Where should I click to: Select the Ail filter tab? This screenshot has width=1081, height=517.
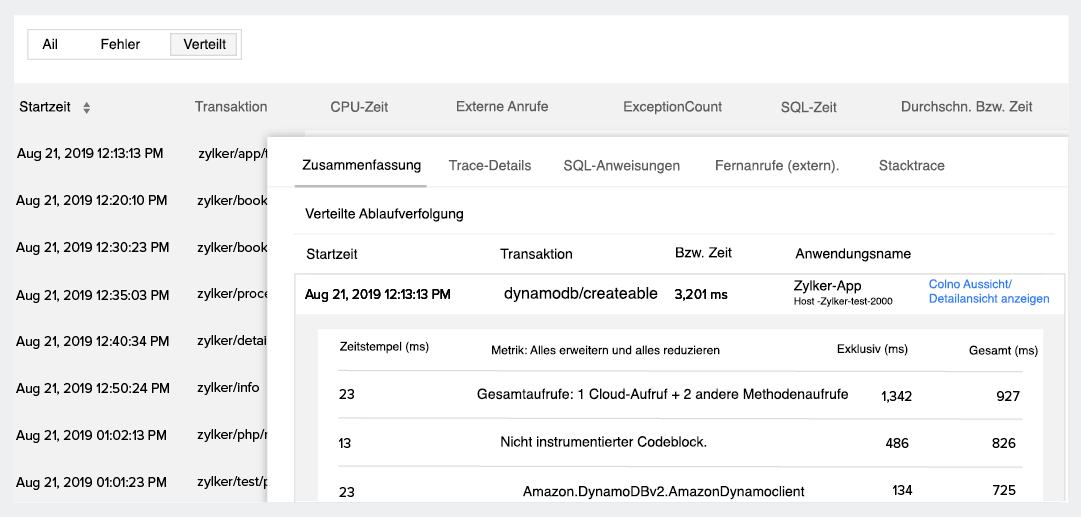pos(50,44)
